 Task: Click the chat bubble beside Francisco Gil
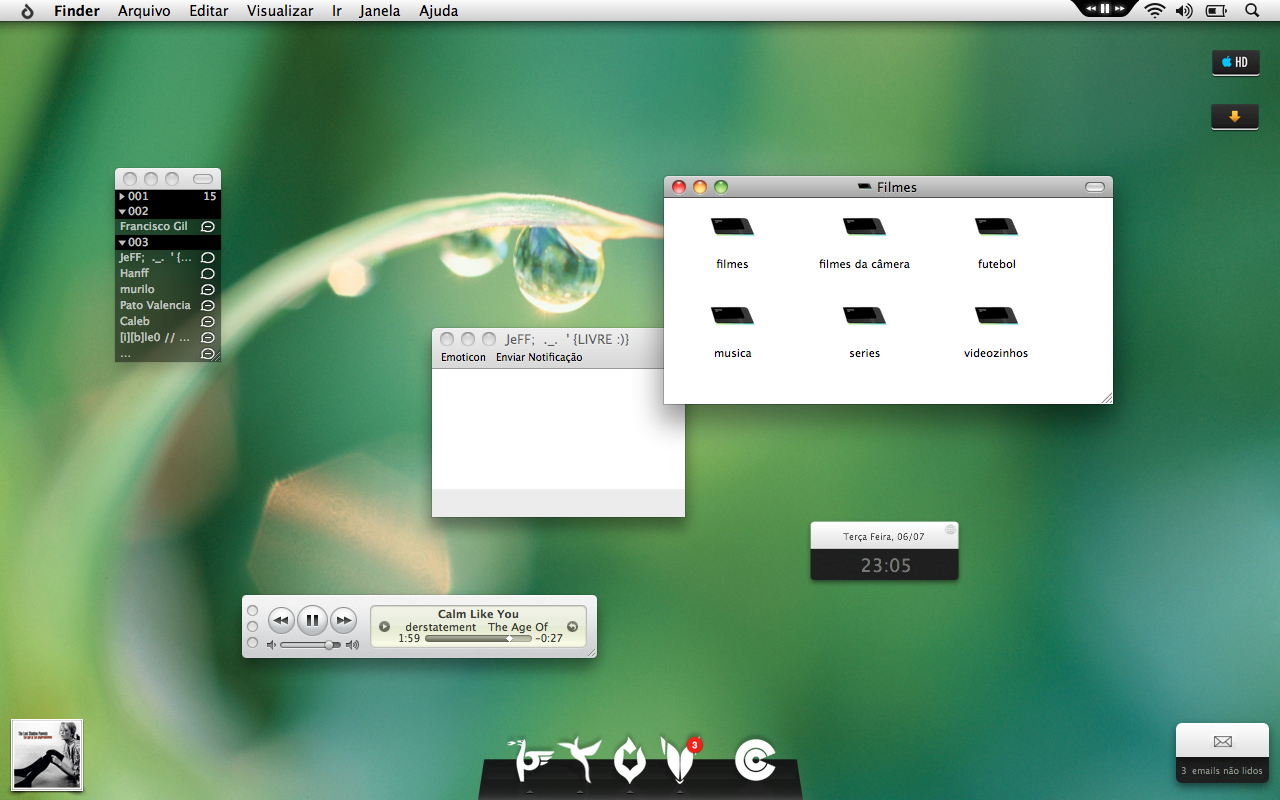tap(208, 227)
